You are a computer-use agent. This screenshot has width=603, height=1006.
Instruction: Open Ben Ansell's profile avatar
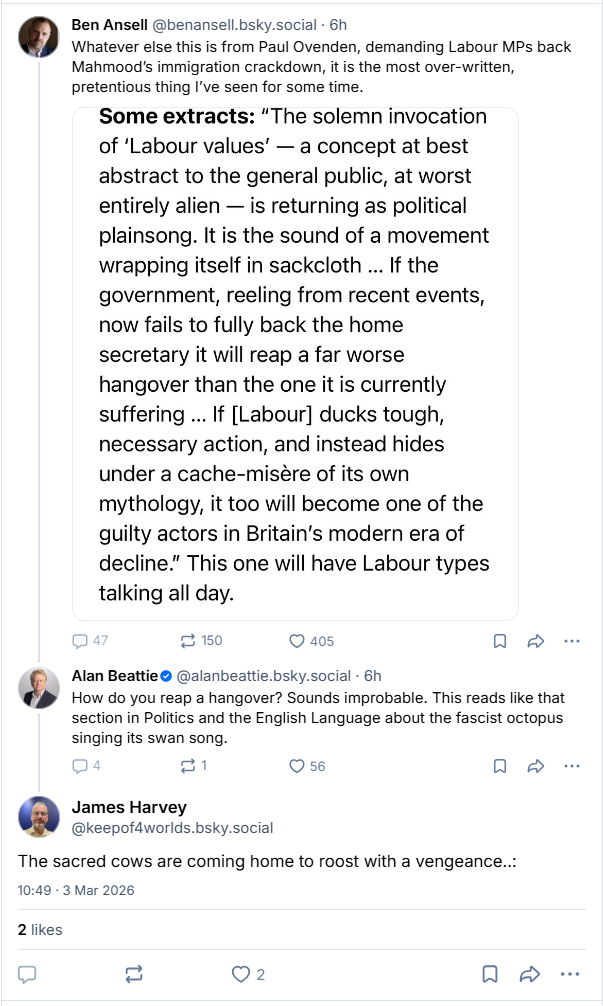(x=40, y=36)
